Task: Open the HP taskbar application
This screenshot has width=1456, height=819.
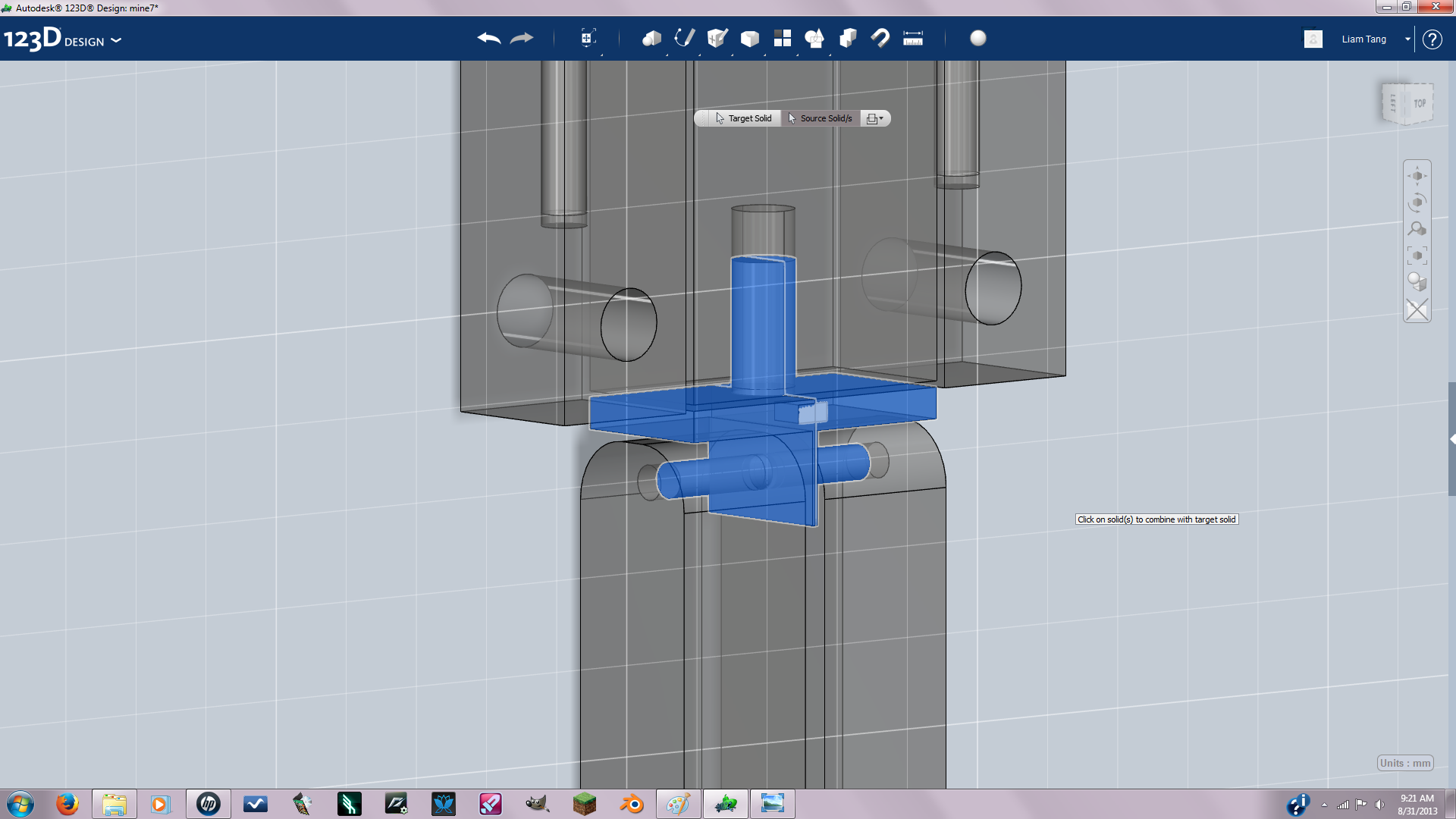Action: tap(209, 804)
